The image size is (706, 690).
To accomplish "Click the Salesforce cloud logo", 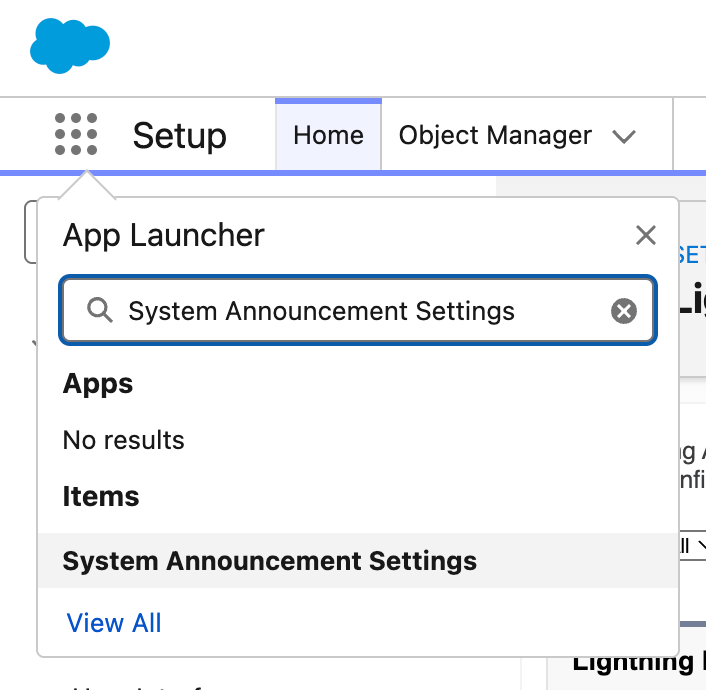I will coord(70,46).
